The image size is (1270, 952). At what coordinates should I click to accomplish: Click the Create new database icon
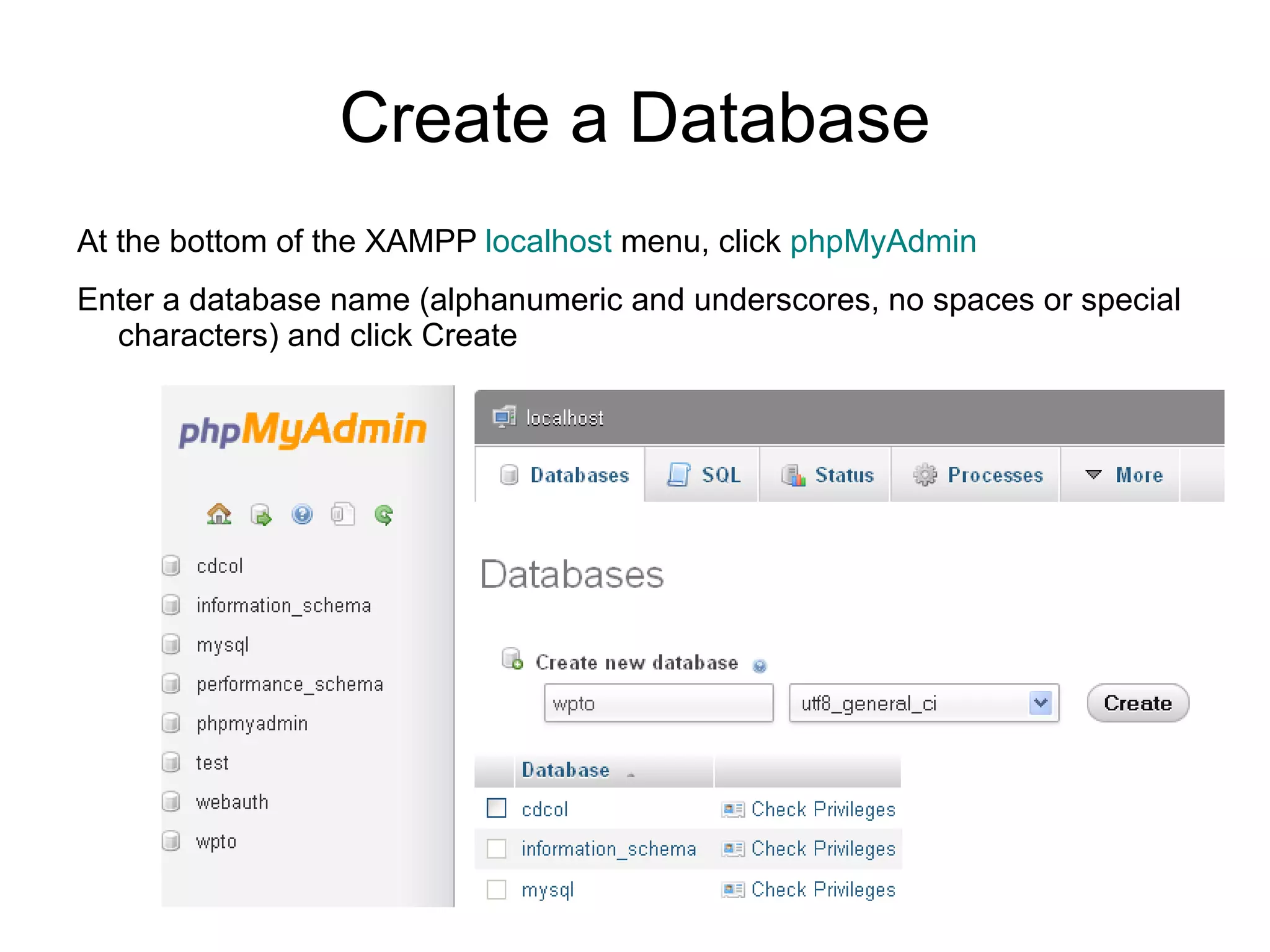[512, 659]
